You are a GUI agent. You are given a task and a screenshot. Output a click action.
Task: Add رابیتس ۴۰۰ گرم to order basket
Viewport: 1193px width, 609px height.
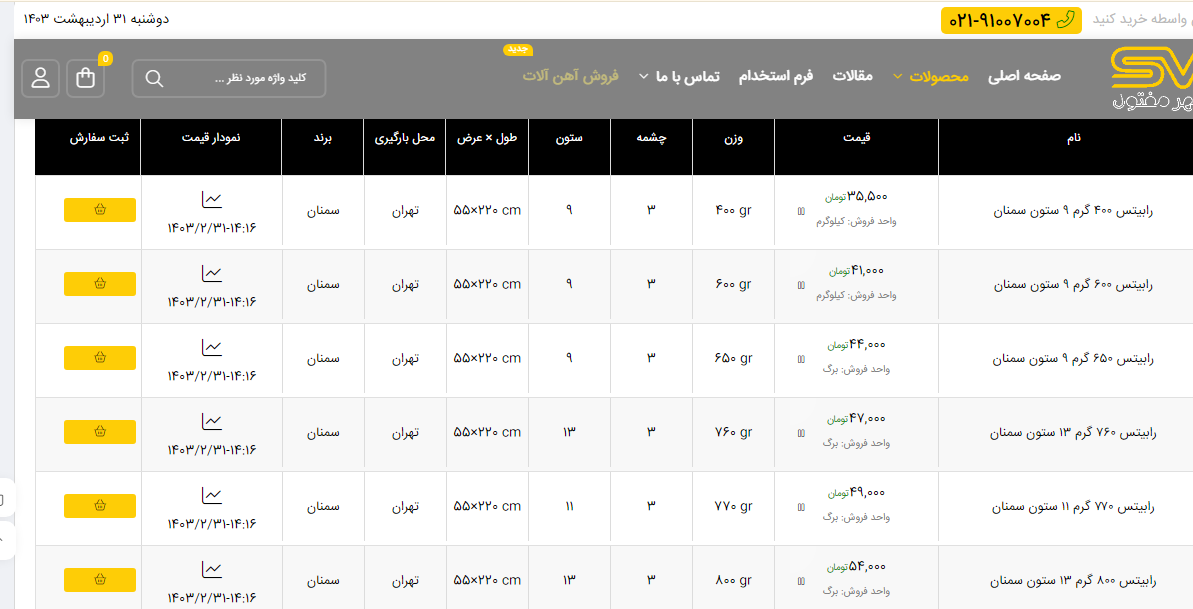[x=100, y=210]
